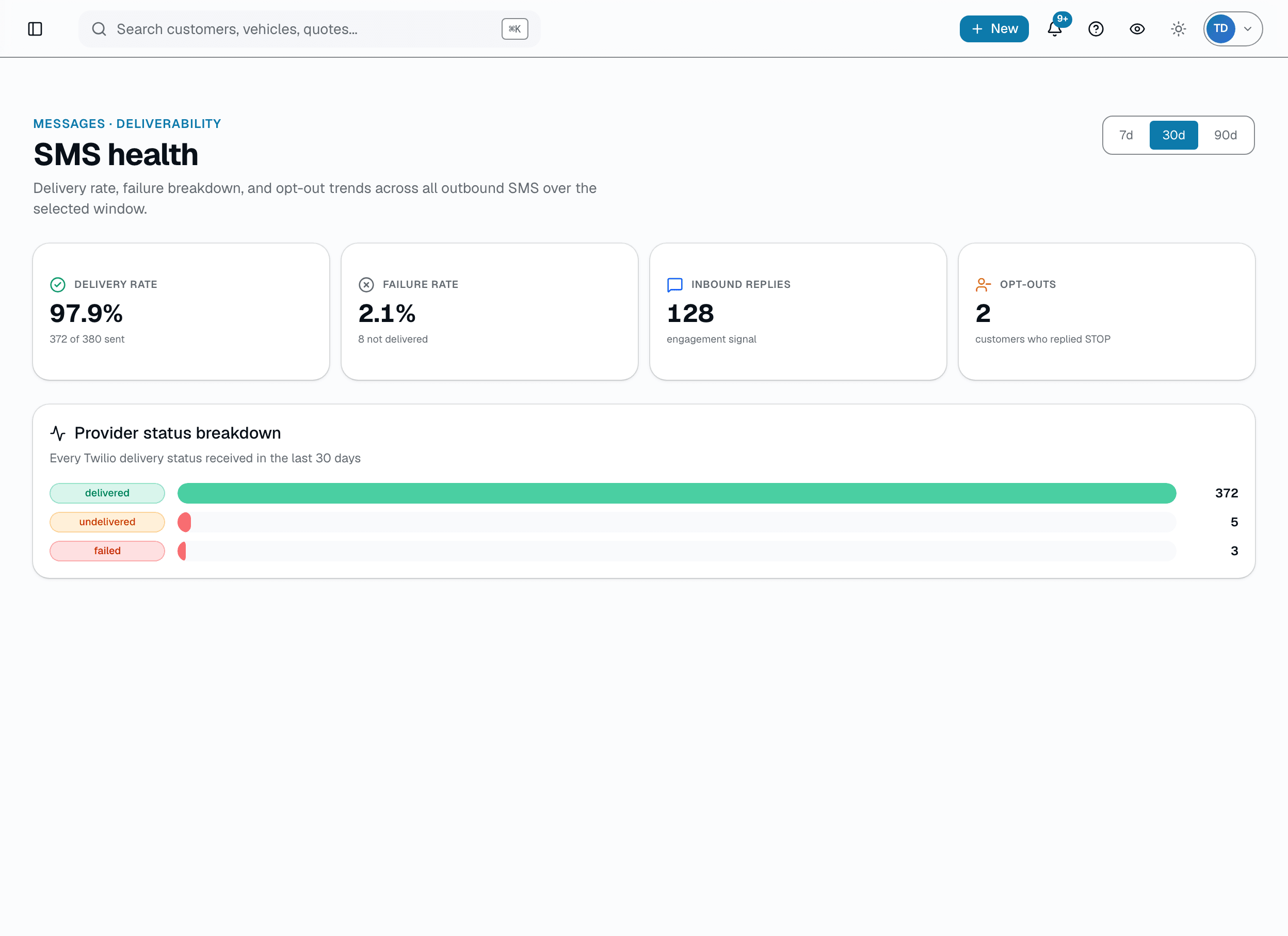Click the delivered status badge
The image size is (1288, 936).
coord(107,493)
